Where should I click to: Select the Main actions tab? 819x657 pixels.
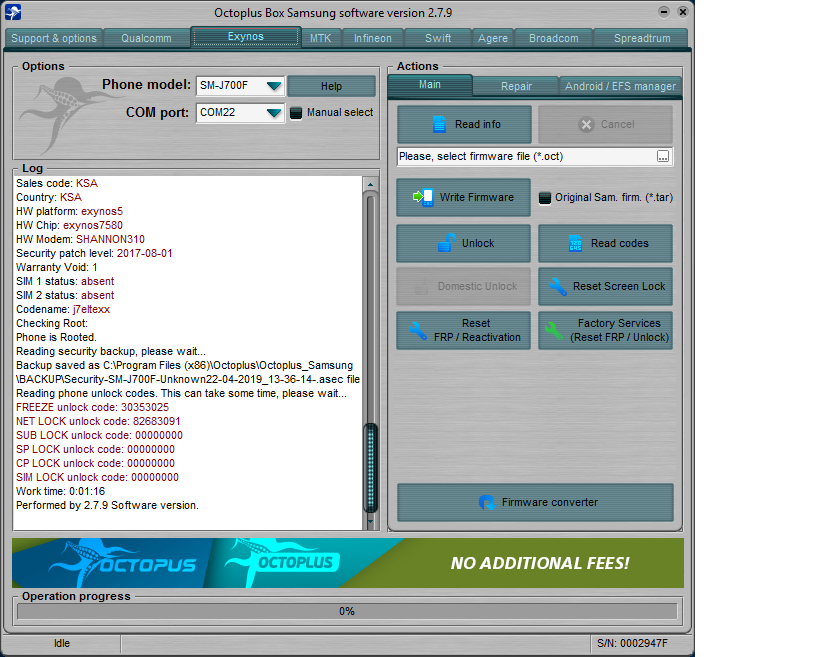point(430,85)
